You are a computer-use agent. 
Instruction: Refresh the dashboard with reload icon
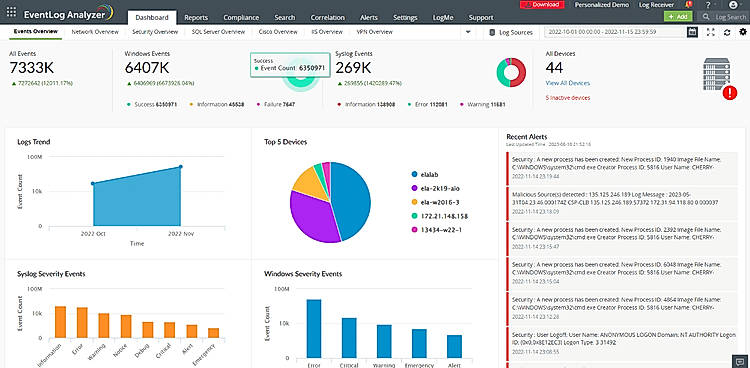[727, 32]
